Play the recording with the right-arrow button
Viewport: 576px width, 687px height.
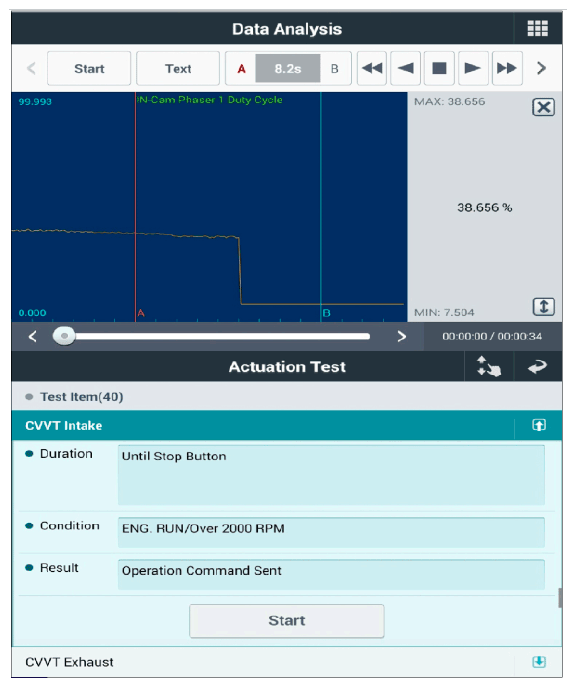(473, 68)
